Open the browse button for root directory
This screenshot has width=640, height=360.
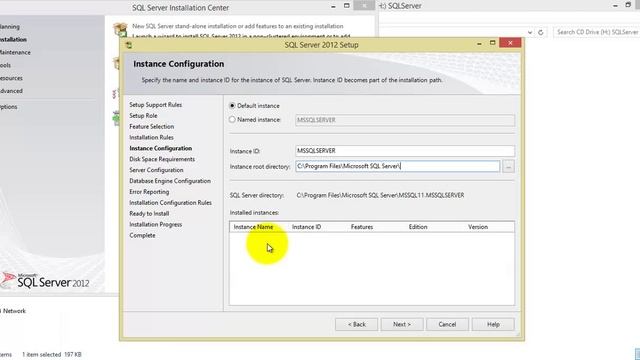tap(508, 167)
